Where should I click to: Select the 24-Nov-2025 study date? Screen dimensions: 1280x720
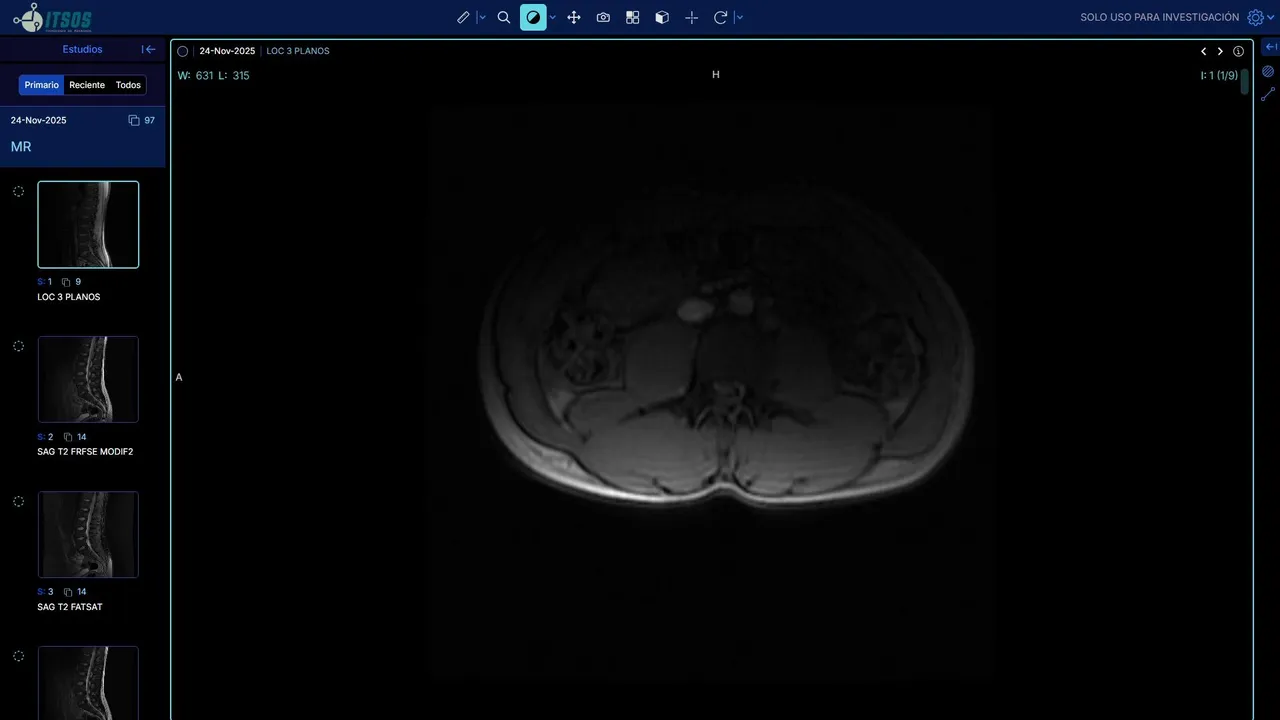tap(39, 120)
